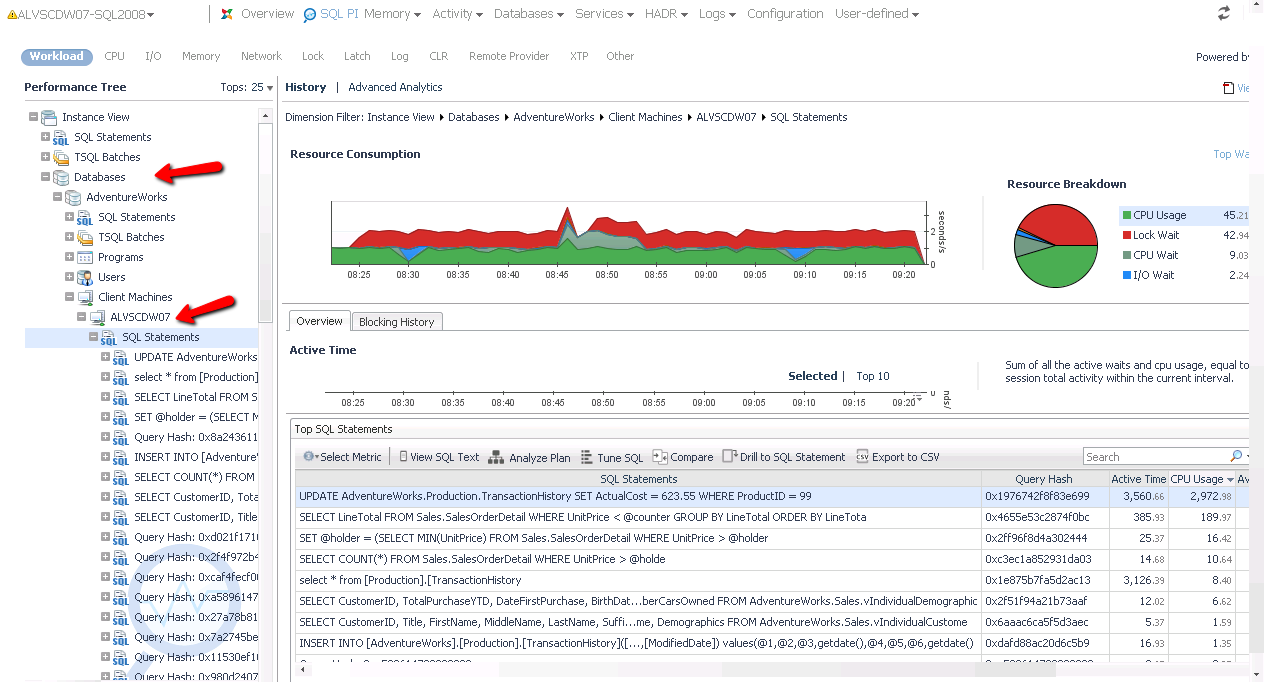Switch to the Blocking History tab

396,322
